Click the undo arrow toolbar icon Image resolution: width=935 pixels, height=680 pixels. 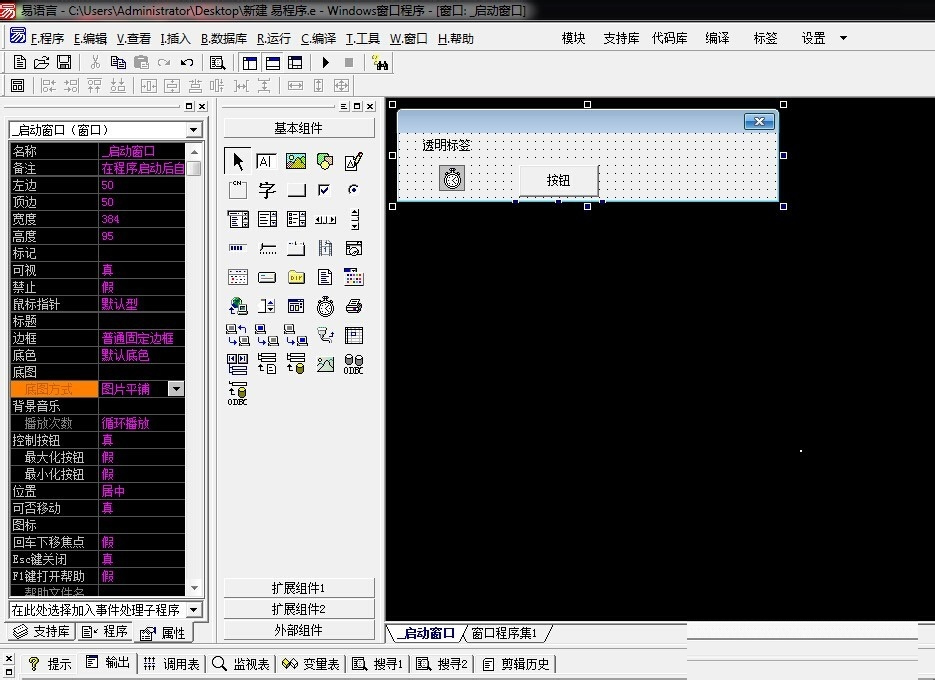[187, 62]
